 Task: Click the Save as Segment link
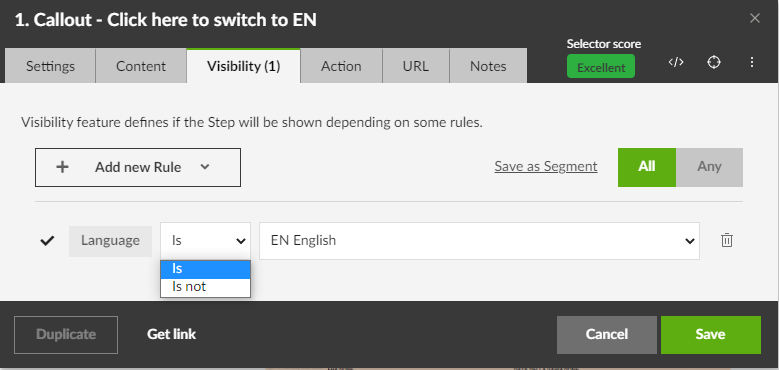click(545, 166)
